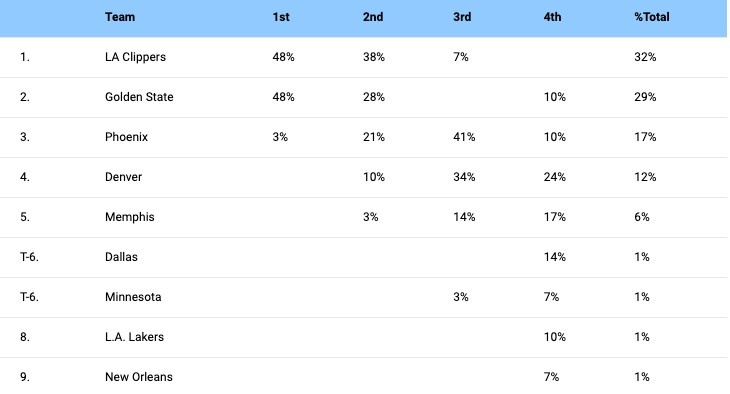Click Denver 24% fourth-place value

tap(554, 177)
